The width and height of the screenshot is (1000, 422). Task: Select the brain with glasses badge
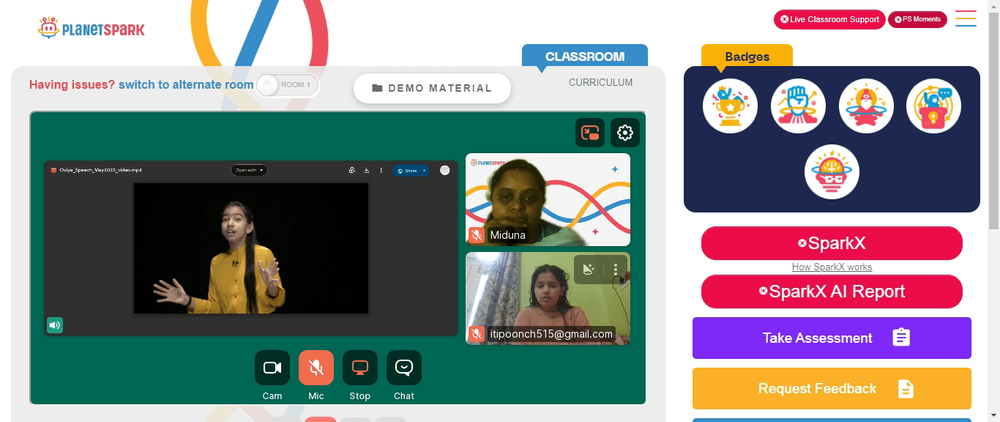tap(832, 171)
